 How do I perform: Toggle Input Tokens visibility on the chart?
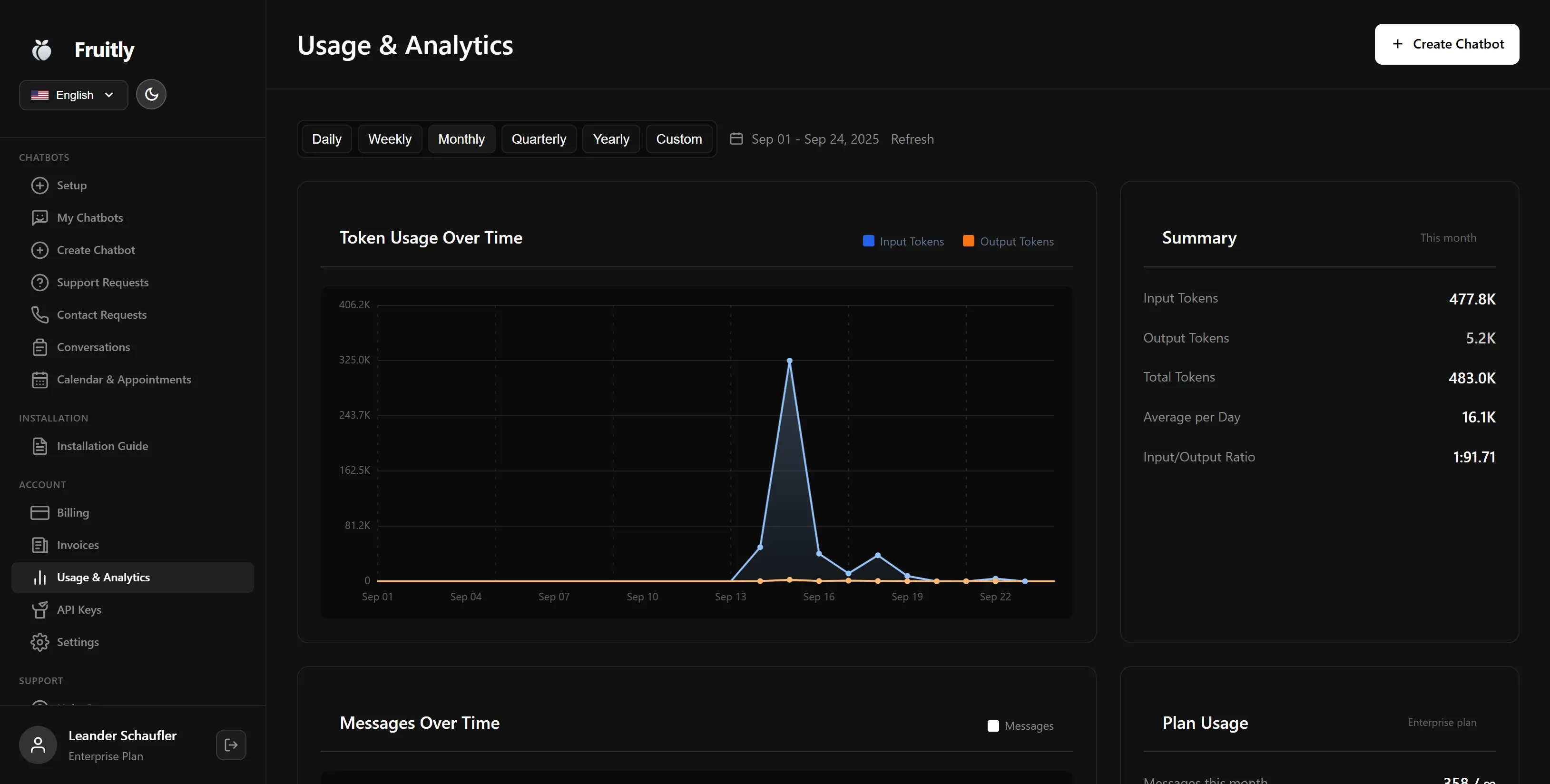(x=903, y=241)
